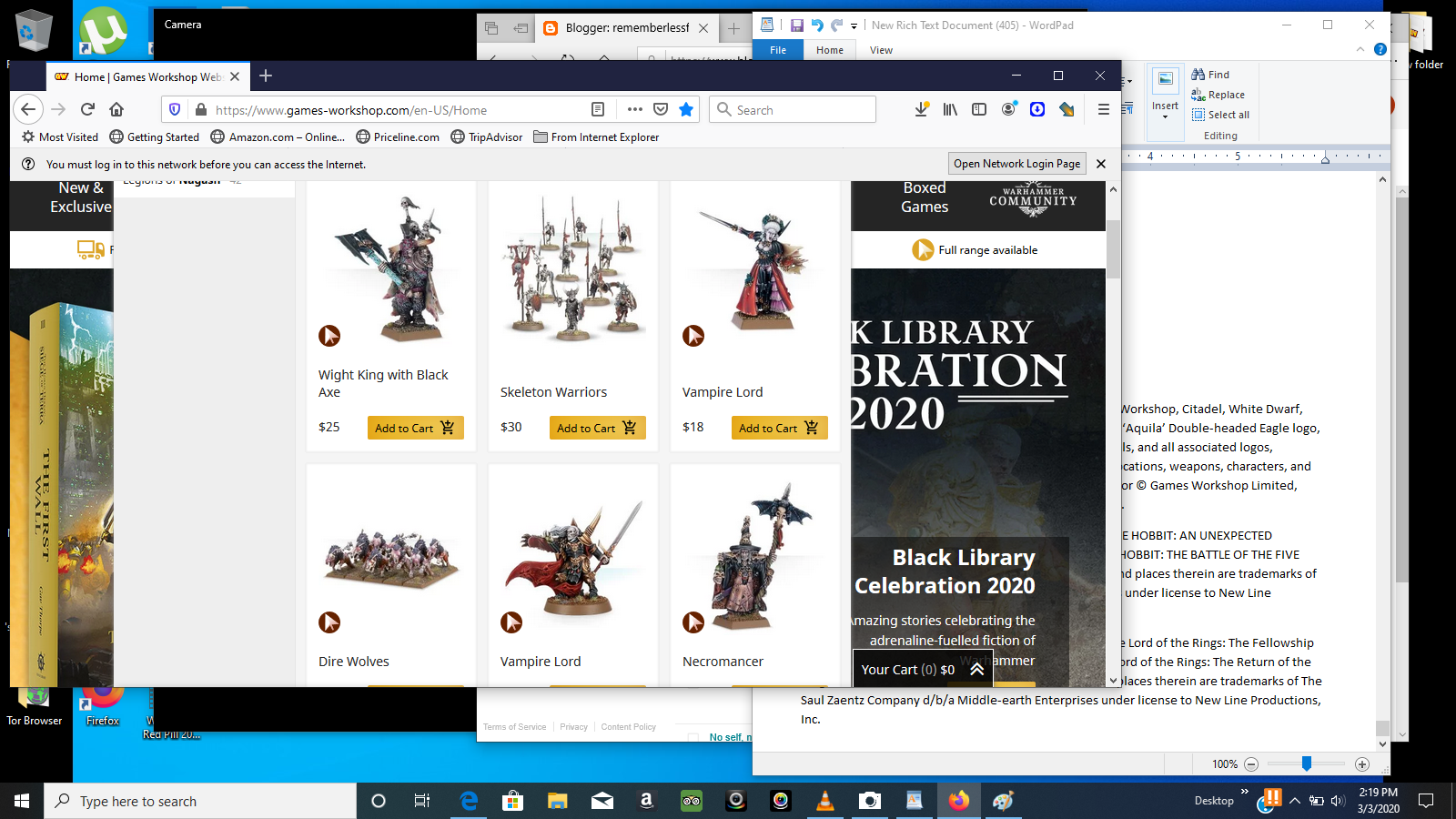Screen dimensions: 1456x819
Task: Open a new tab in Games Workshop window
Action: (x=266, y=76)
